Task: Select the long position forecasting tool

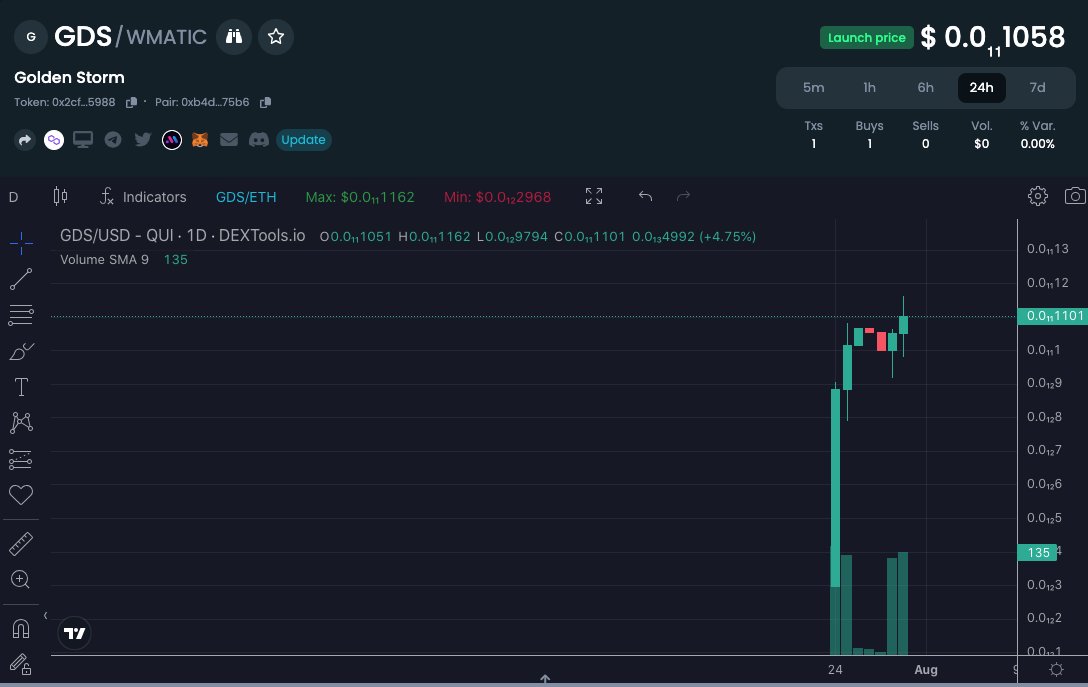Action: coord(21,459)
